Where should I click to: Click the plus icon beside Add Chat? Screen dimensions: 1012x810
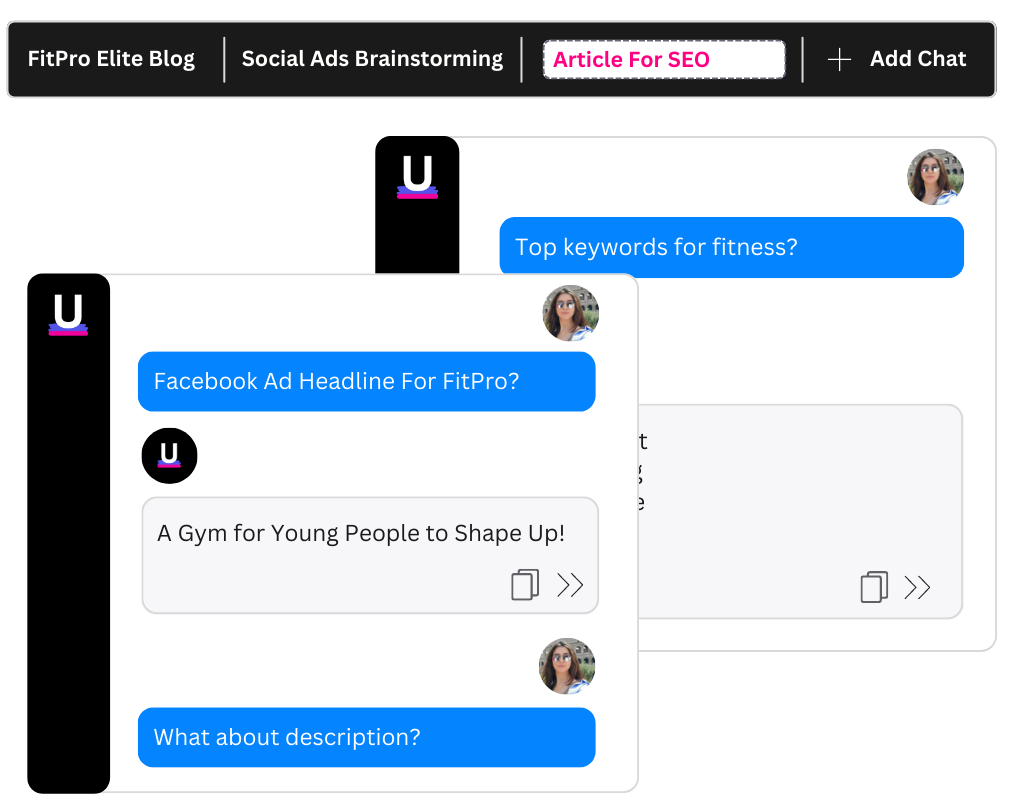(x=839, y=60)
